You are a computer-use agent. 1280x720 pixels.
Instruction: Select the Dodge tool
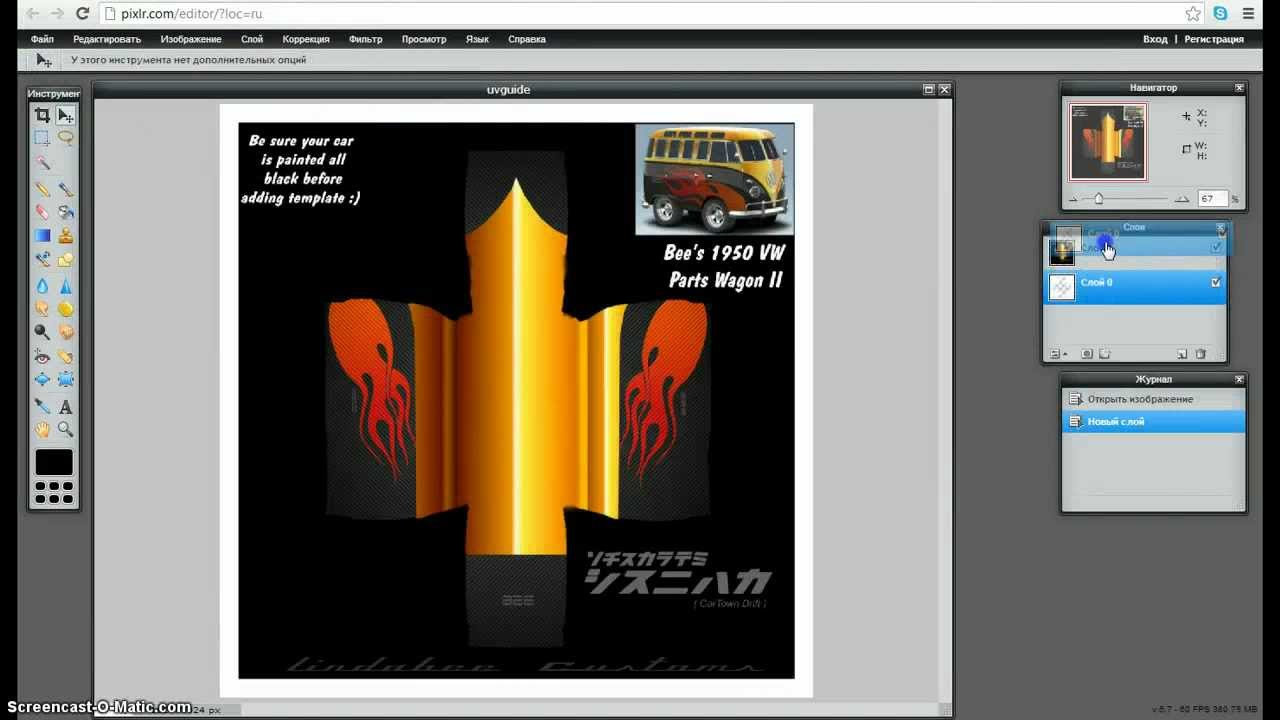(x=42, y=331)
